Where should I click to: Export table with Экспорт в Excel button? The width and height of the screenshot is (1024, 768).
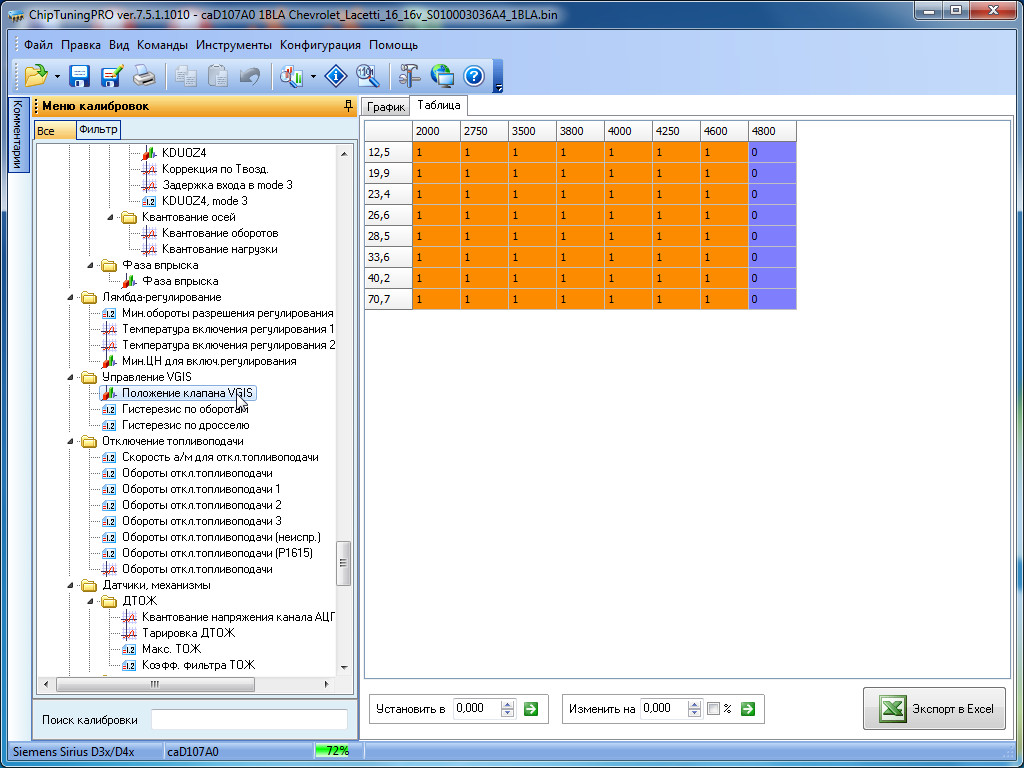935,708
